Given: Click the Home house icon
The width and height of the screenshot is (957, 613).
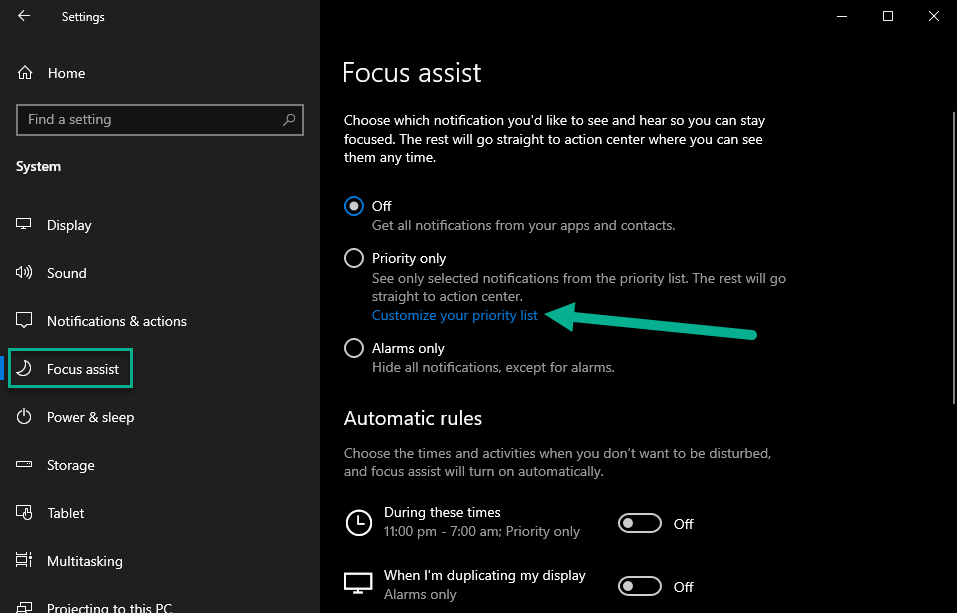Looking at the screenshot, I should tap(24, 73).
